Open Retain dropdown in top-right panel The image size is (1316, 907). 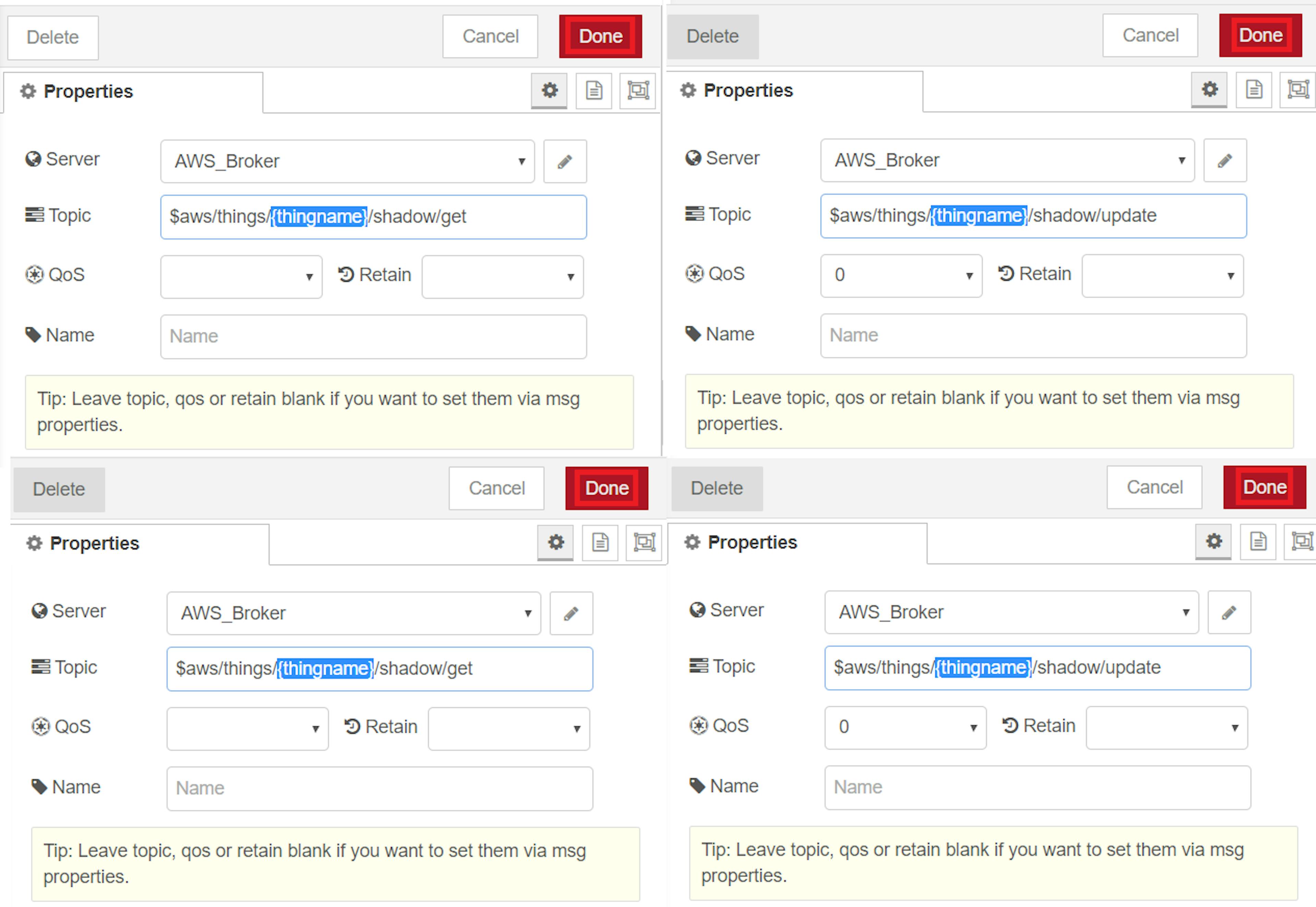pyautogui.click(x=1162, y=276)
